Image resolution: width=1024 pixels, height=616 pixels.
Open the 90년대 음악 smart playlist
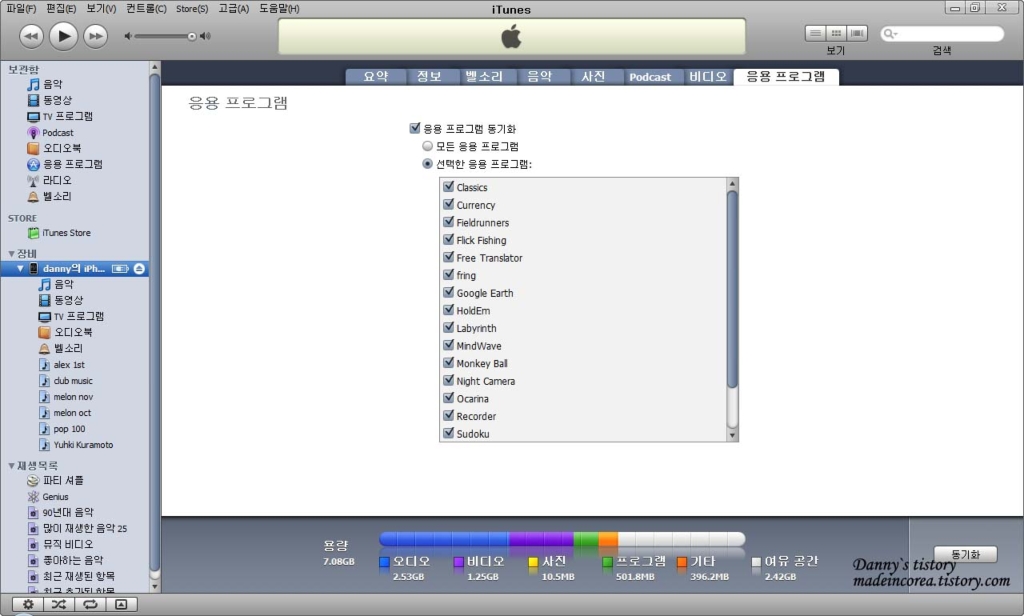pos(68,512)
